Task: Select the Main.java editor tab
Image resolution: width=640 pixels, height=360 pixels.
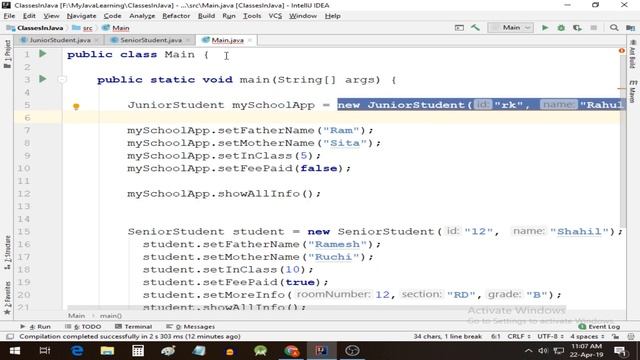Action: [x=227, y=40]
